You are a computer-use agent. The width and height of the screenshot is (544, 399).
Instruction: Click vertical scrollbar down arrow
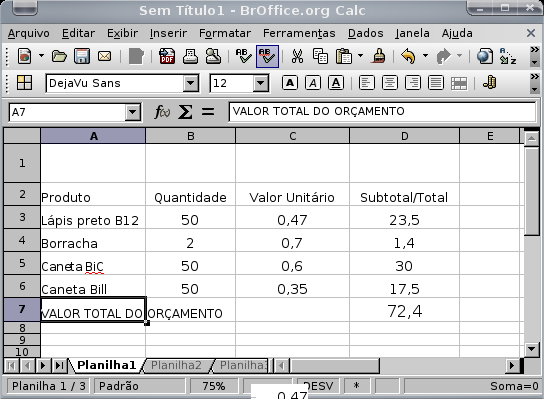click(x=532, y=348)
